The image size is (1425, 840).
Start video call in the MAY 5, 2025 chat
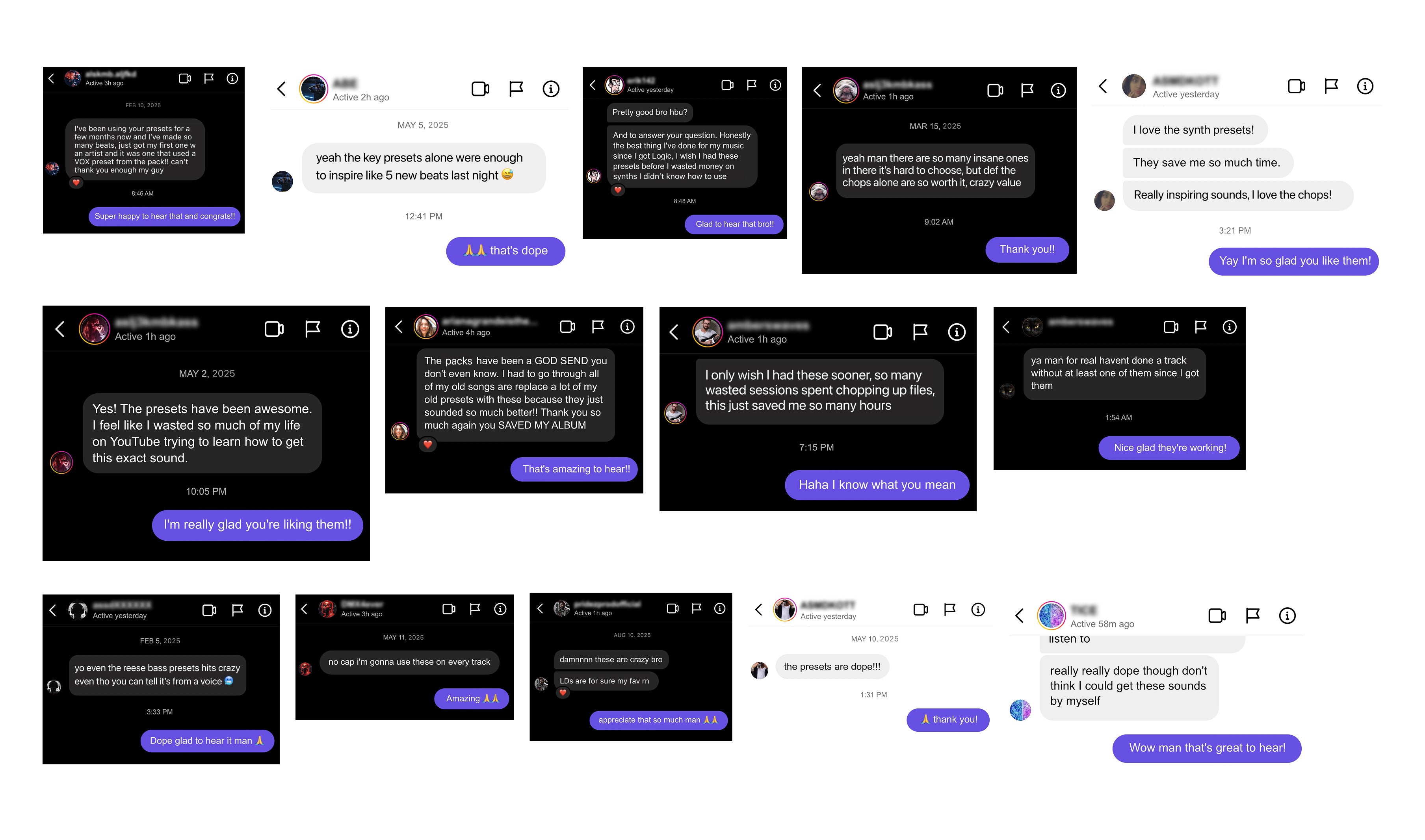click(480, 89)
